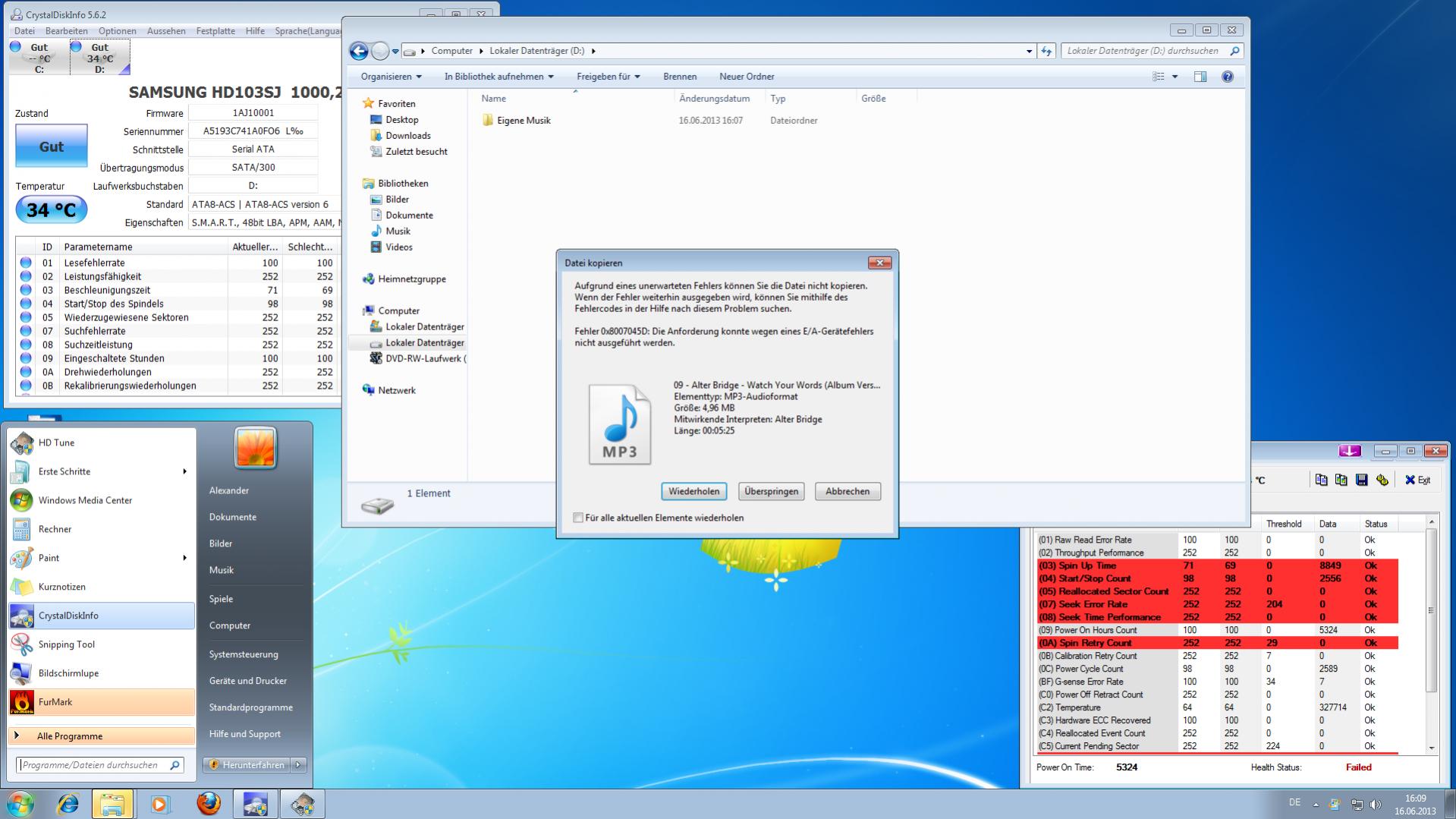Click the purple download arrow on HD Tune title
Screen dimensions: 1456x819
coord(1350,451)
